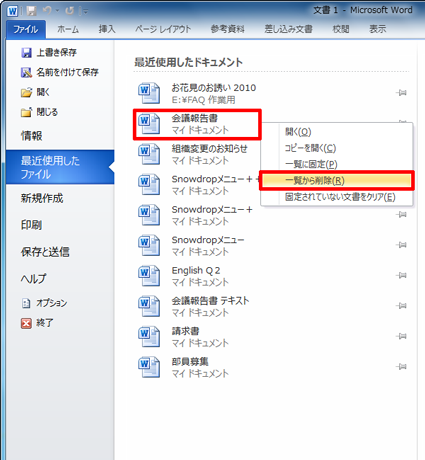Choose 固定されていない文書をクリア(E) from context menu
This screenshot has height=460, width=425.
click(337, 197)
